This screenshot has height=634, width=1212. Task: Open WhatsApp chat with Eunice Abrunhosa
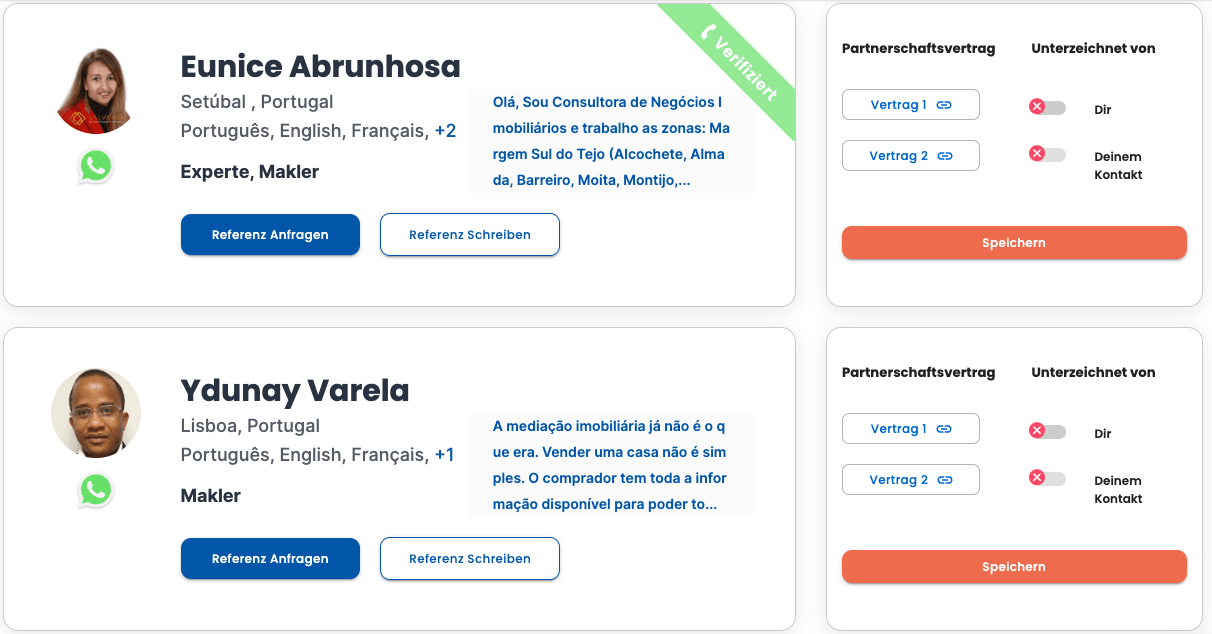(96, 166)
